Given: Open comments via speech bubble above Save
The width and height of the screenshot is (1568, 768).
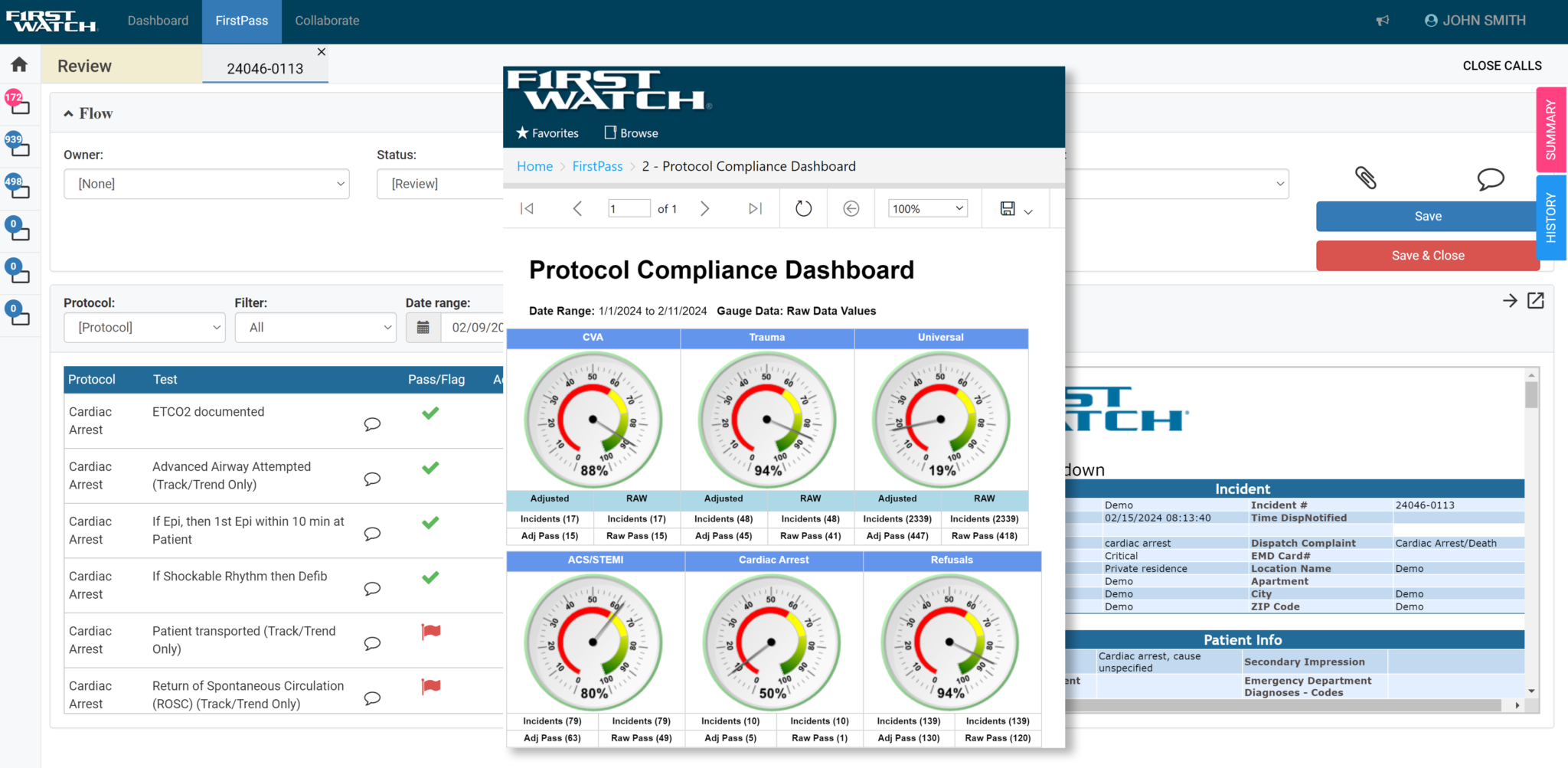Looking at the screenshot, I should point(1490,179).
